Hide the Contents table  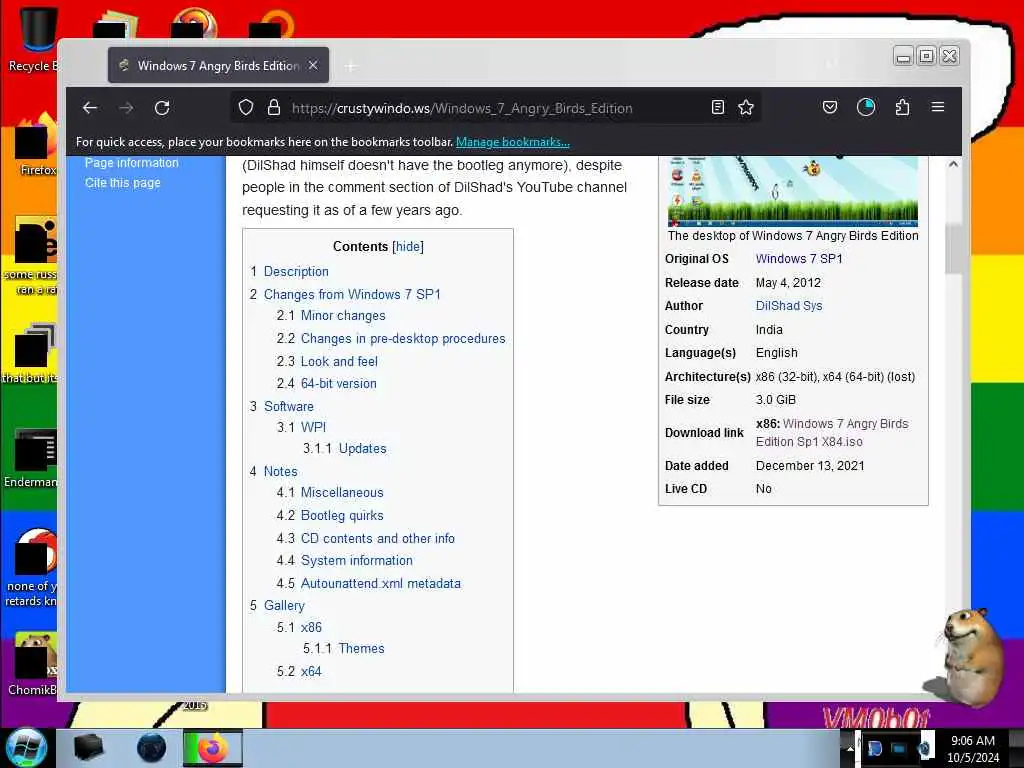point(408,247)
